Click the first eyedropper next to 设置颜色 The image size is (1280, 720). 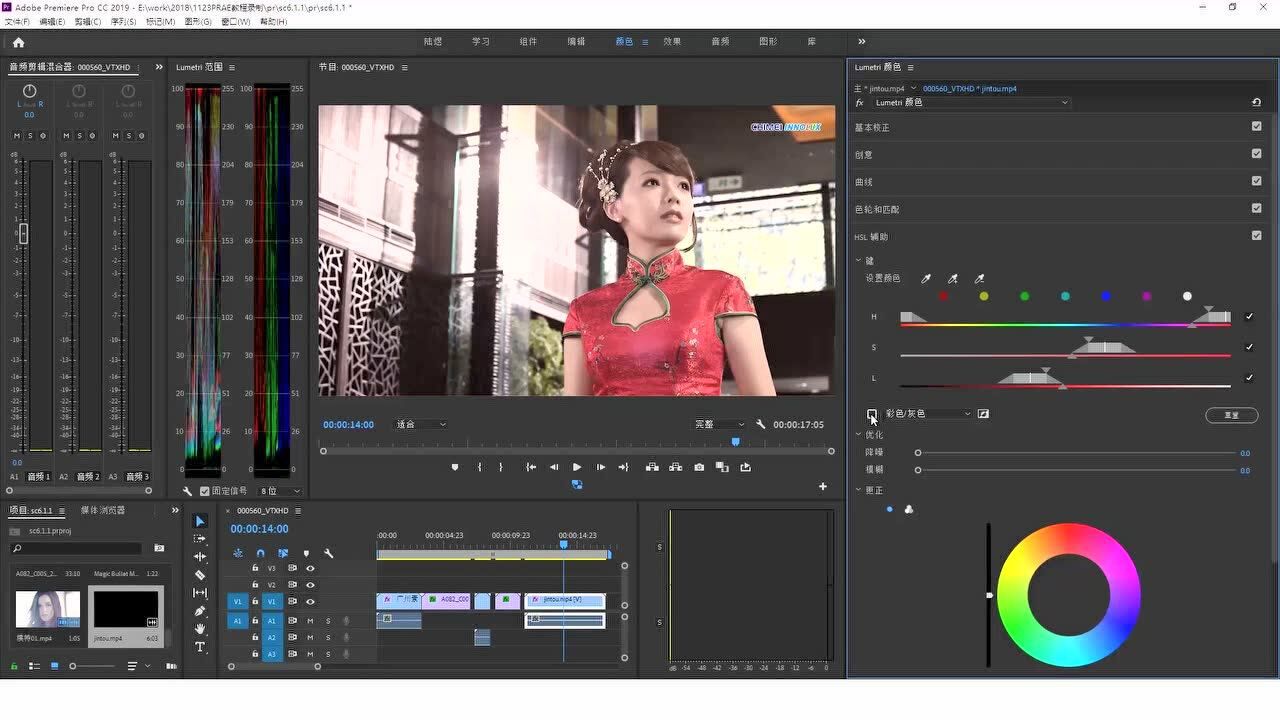(926, 279)
